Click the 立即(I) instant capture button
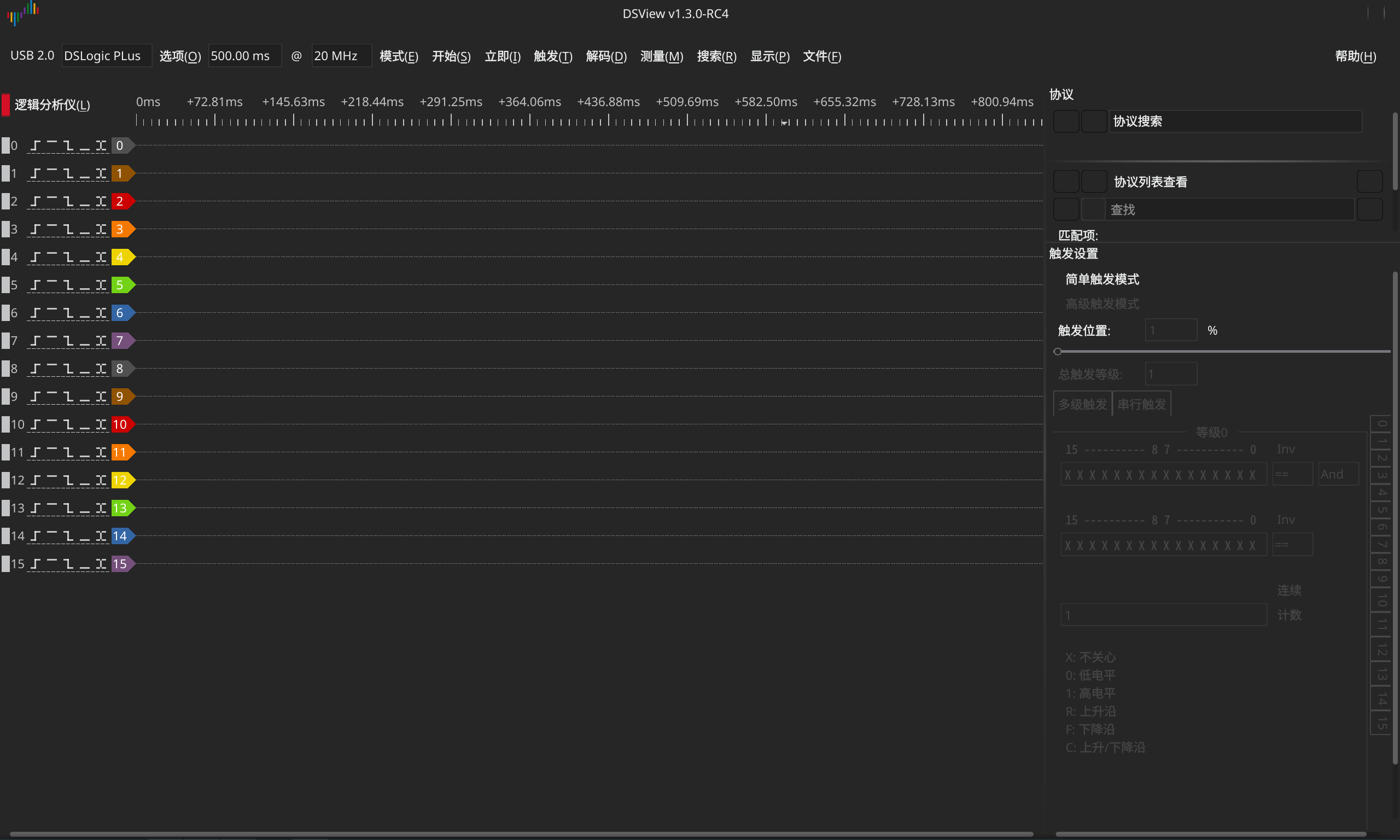Image resolution: width=1400 pixels, height=840 pixels. coord(503,56)
